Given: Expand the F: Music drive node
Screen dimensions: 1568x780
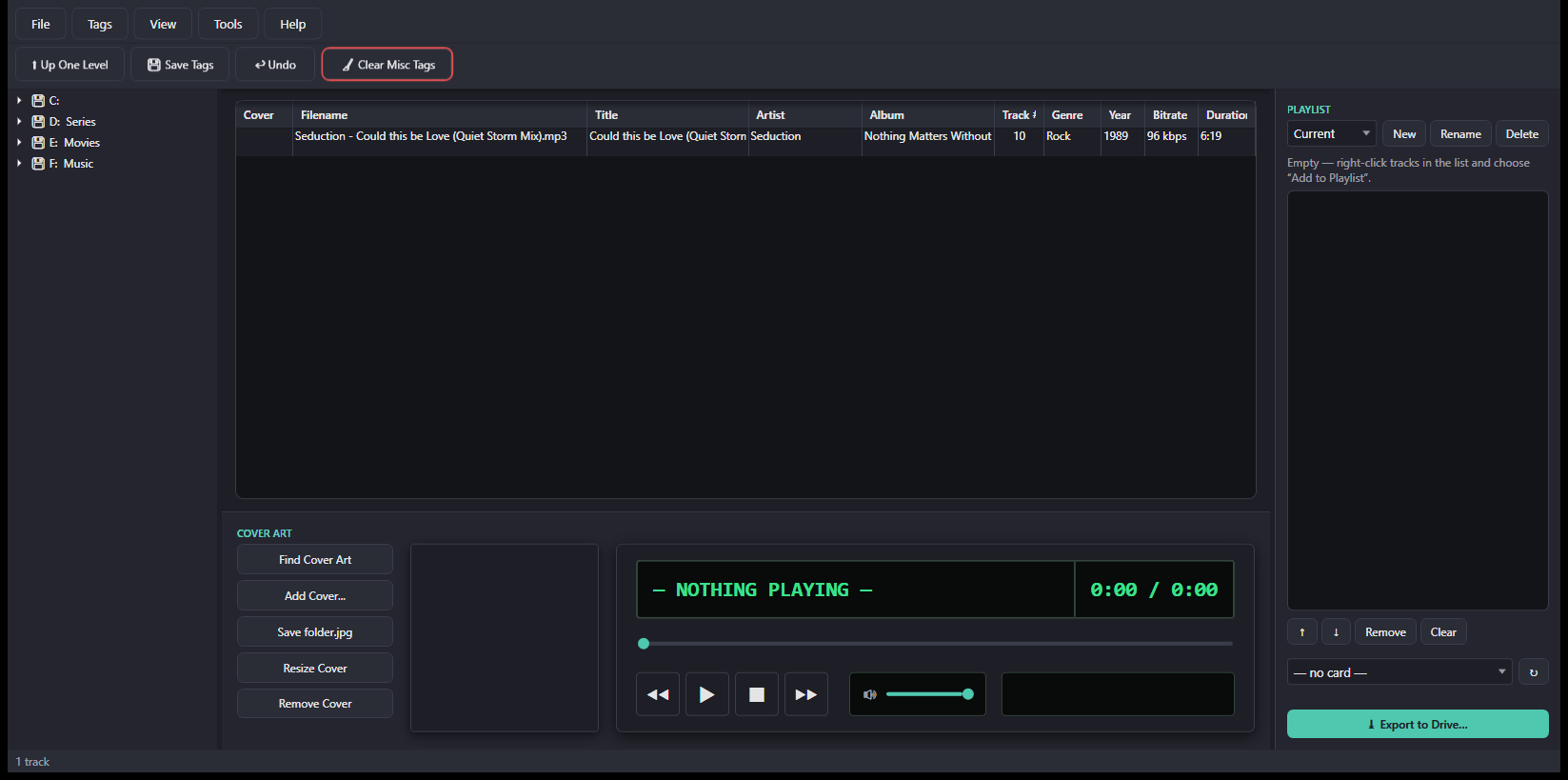Looking at the screenshot, I should coord(19,163).
